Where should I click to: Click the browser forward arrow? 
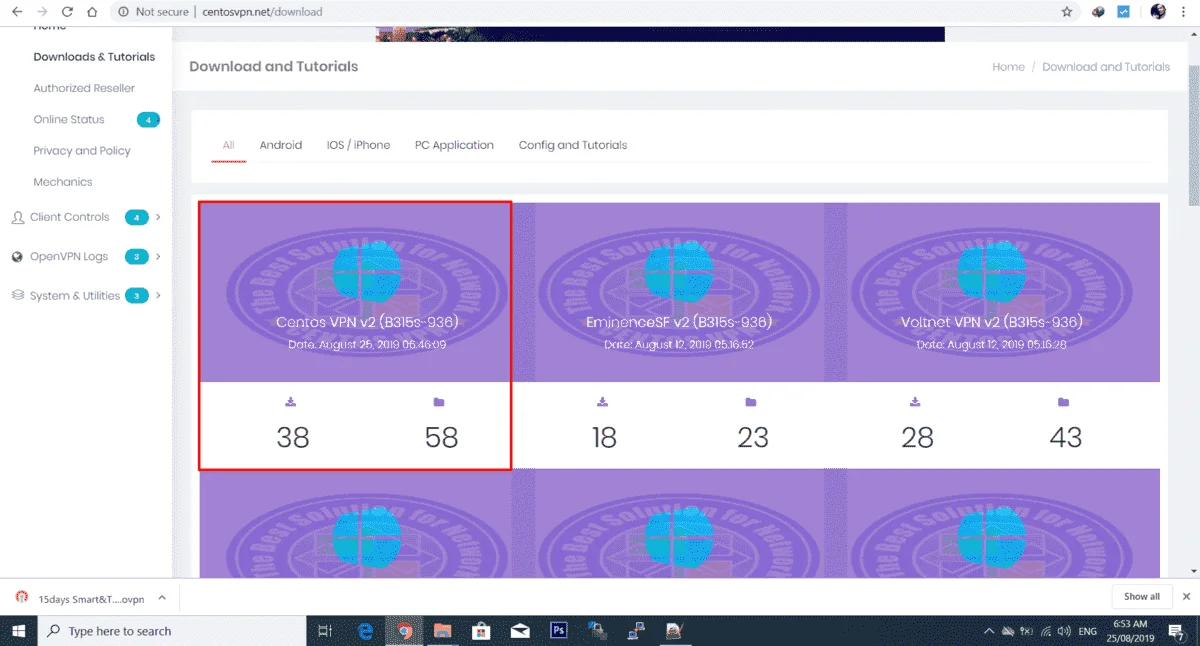(42, 12)
